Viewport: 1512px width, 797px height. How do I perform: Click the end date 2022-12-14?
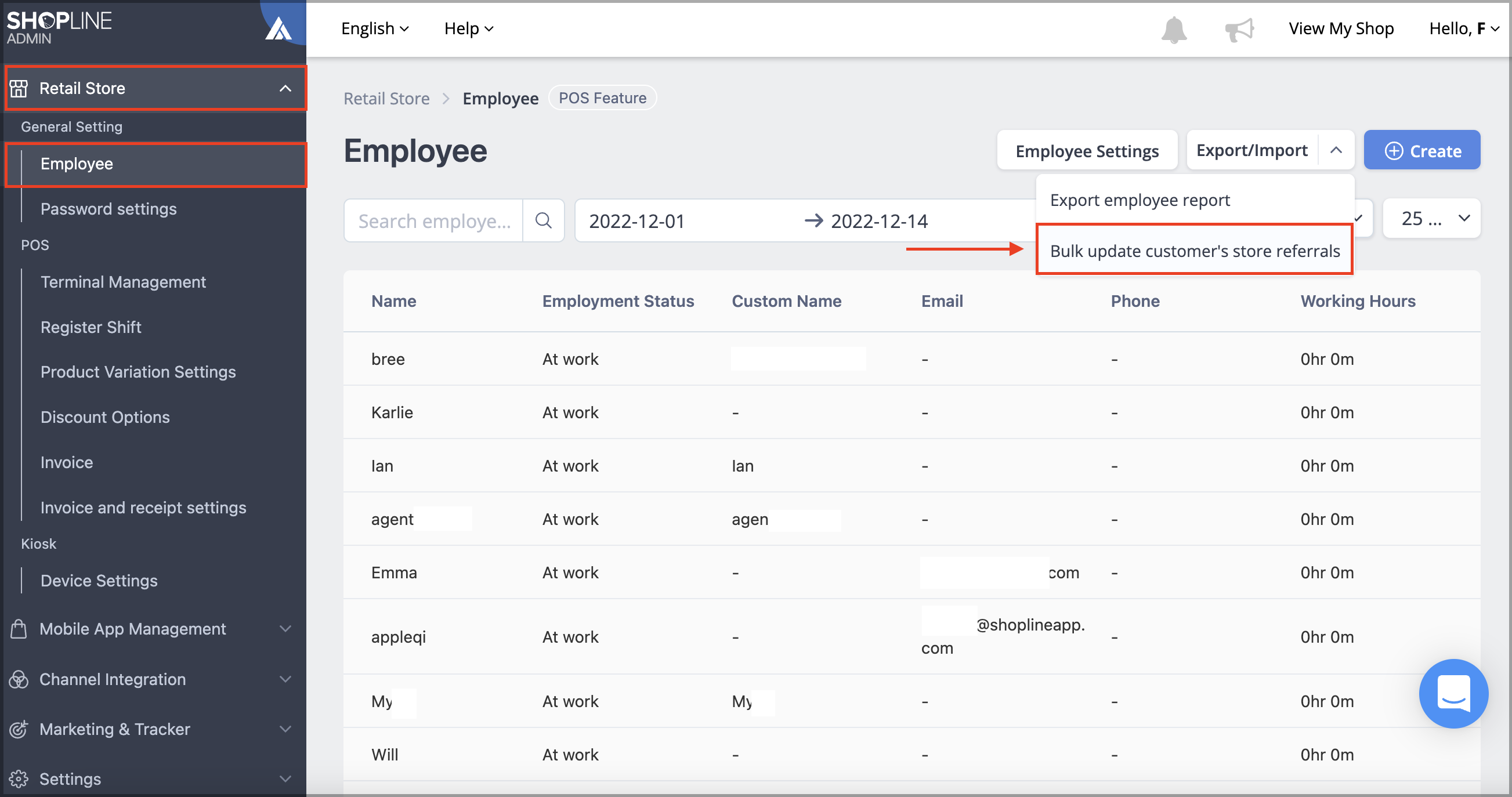pos(879,220)
